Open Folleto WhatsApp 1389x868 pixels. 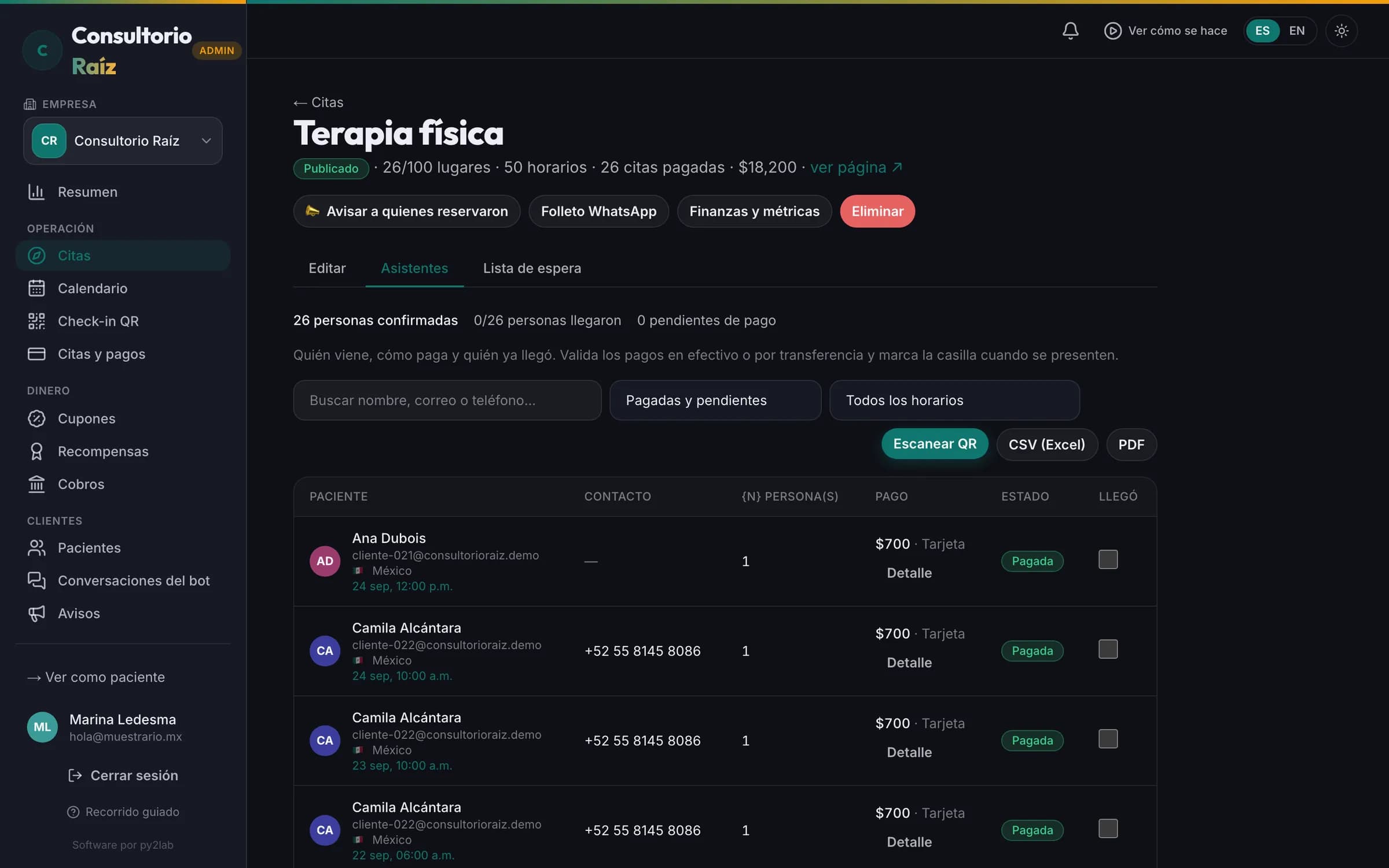pos(598,211)
